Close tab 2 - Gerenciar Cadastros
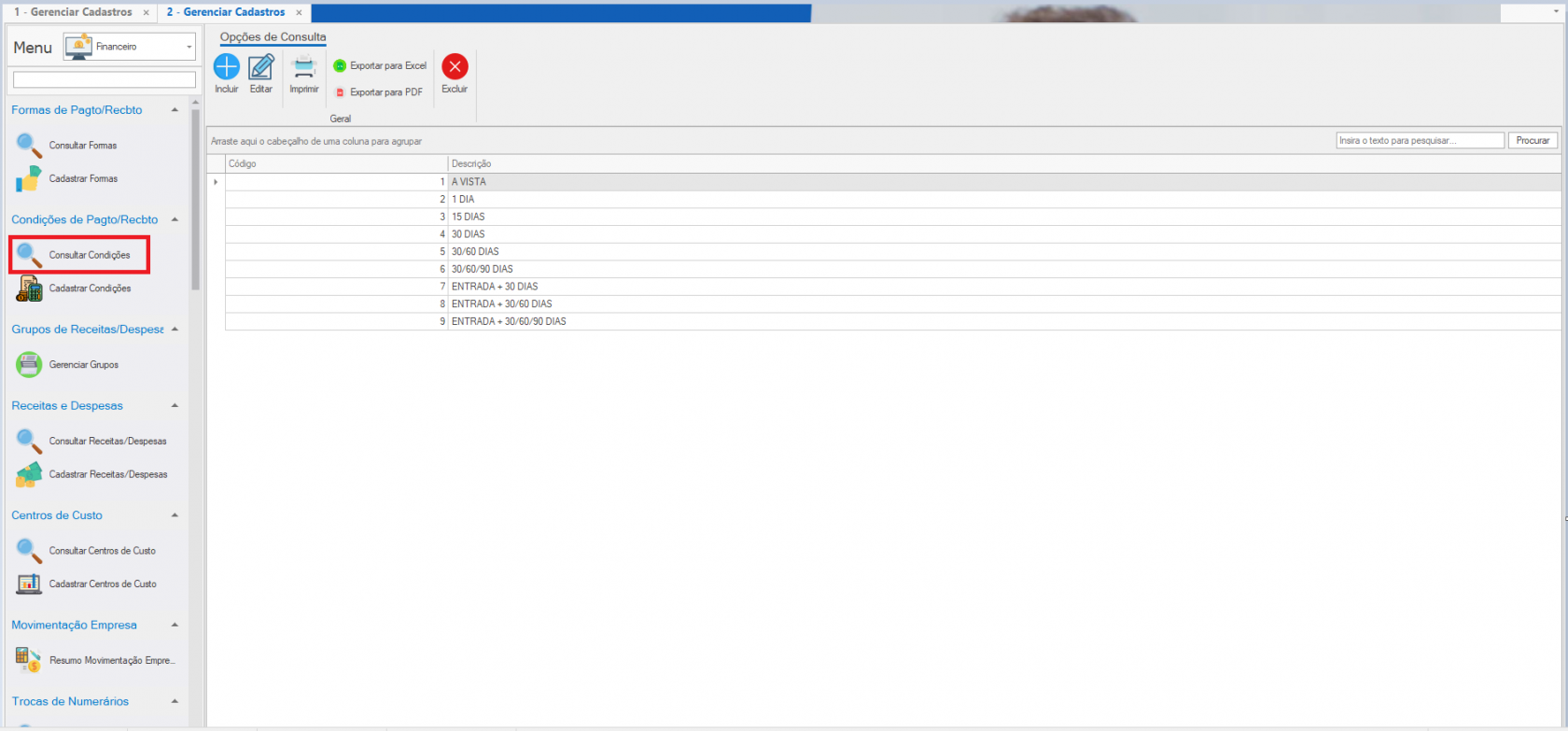This screenshot has width=1568, height=731. click(300, 13)
